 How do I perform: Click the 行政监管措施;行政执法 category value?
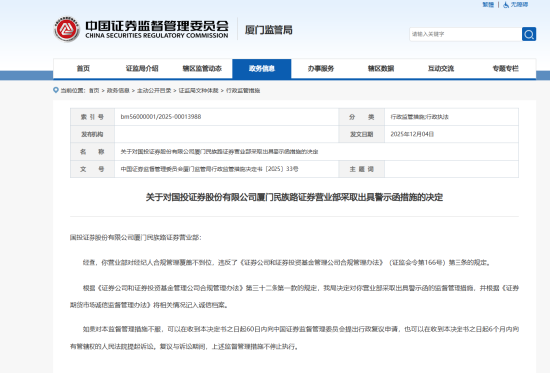tap(420, 117)
